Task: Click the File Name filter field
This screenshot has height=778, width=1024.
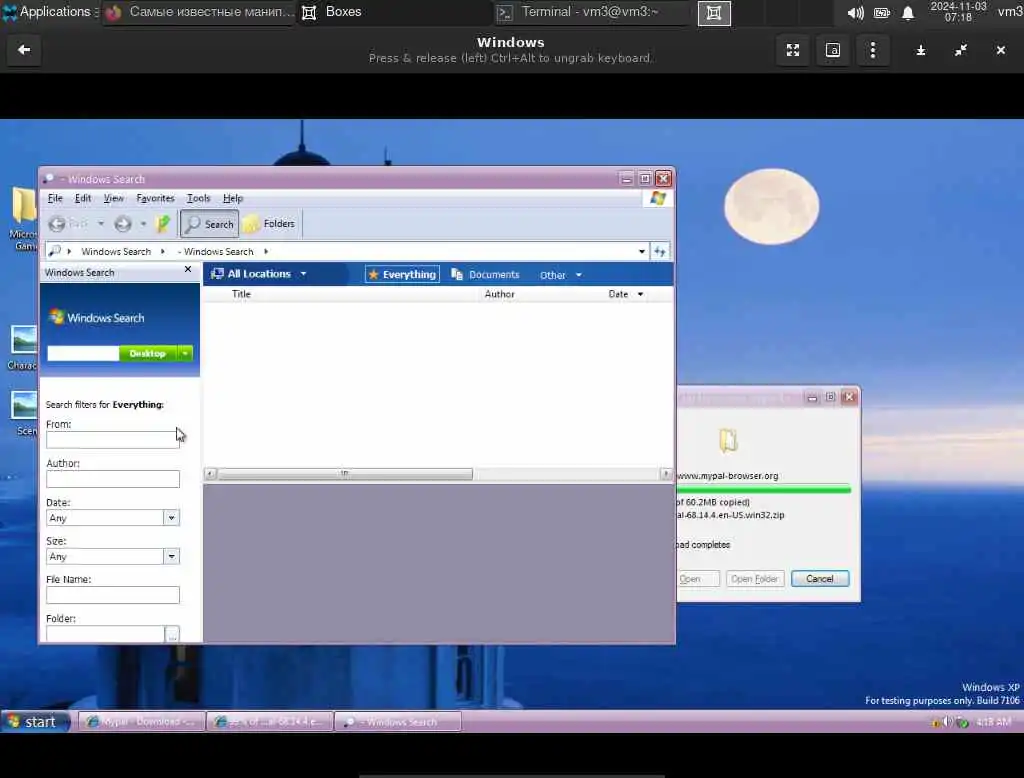Action: click(112, 594)
